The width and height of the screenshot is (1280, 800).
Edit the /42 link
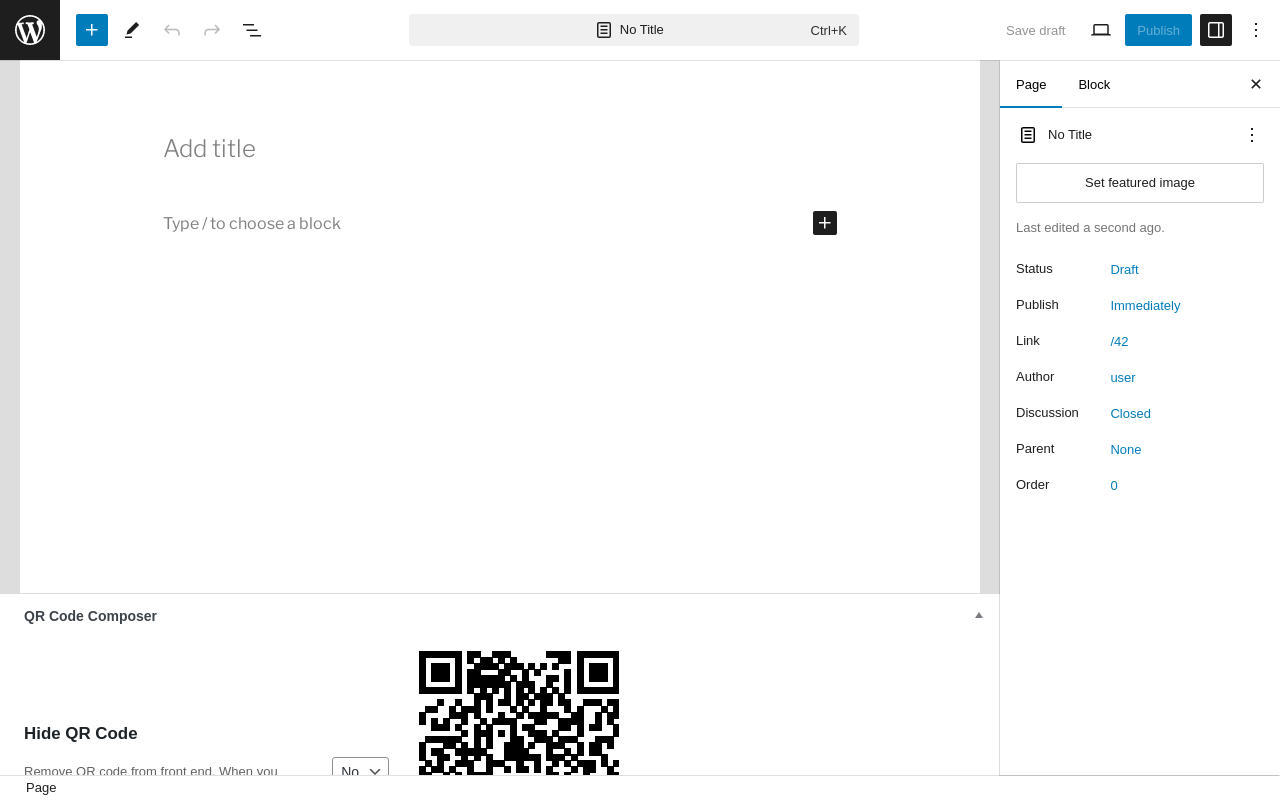point(1119,341)
